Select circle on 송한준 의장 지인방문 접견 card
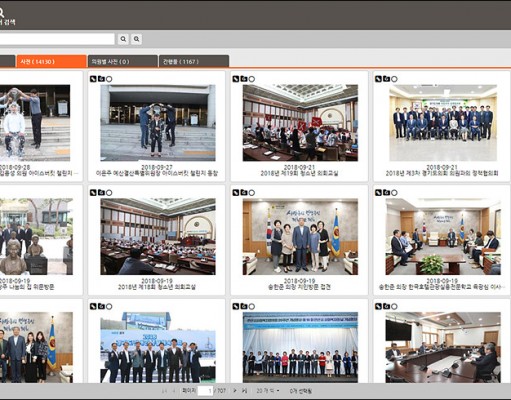The image size is (511, 400). pyautogui.click(x=252, y=193)
